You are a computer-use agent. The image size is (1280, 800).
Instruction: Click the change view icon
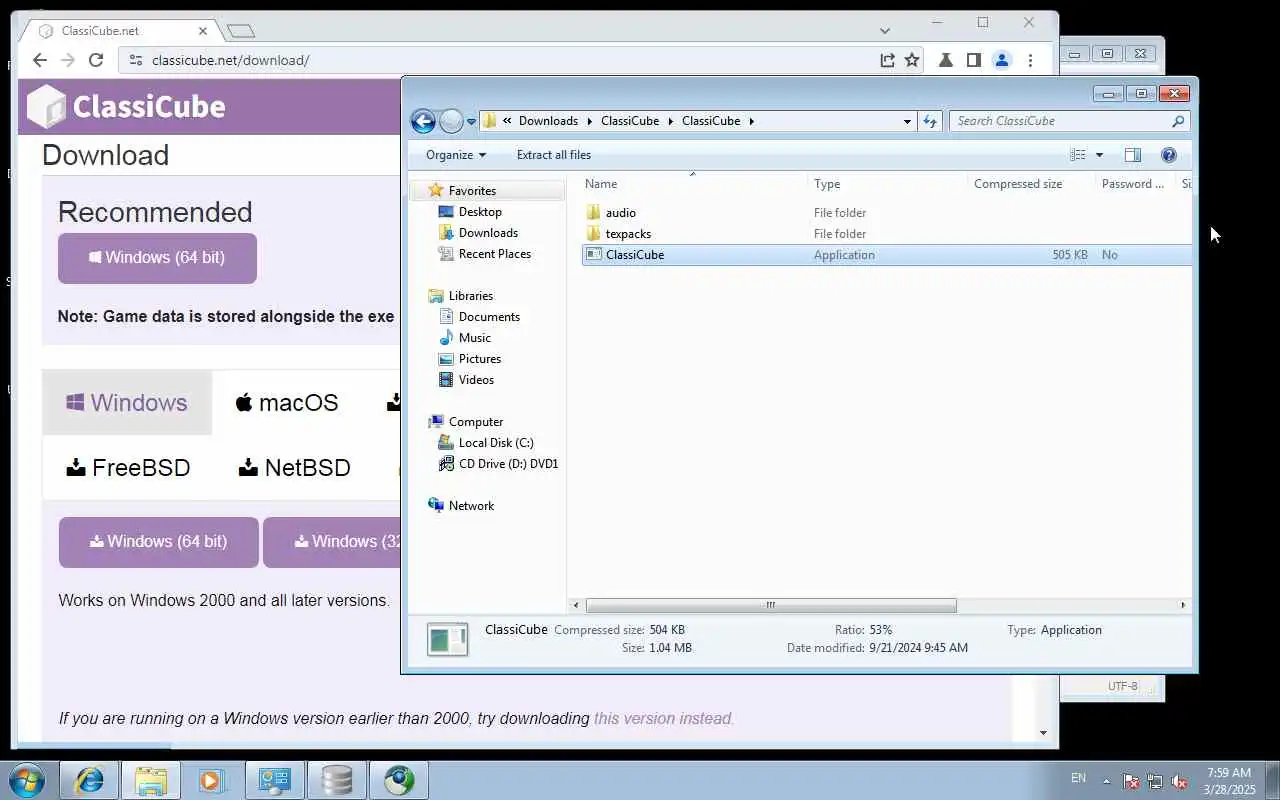click(x=1078, y=155)
